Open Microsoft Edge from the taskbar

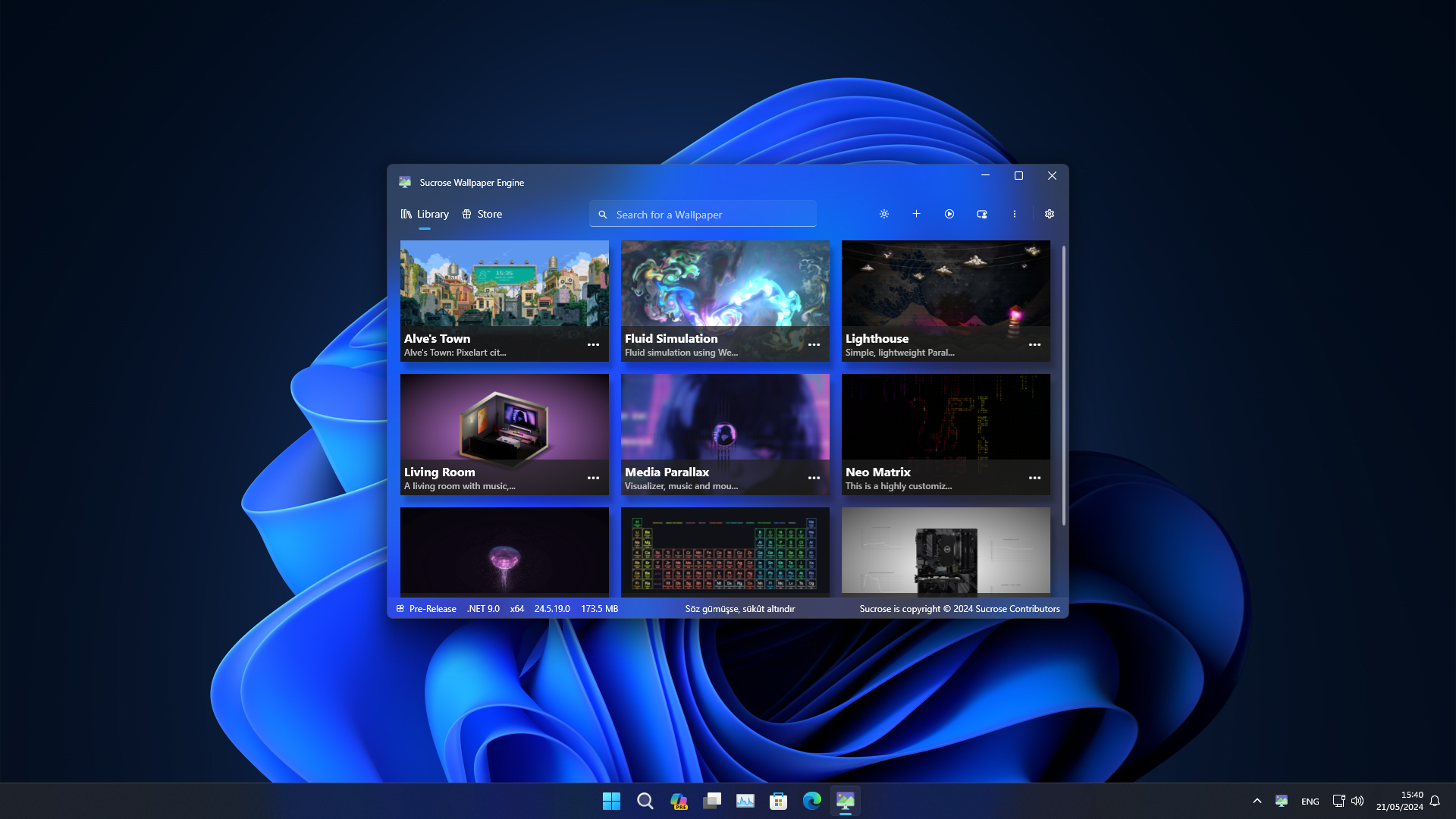tap(811, 801)
